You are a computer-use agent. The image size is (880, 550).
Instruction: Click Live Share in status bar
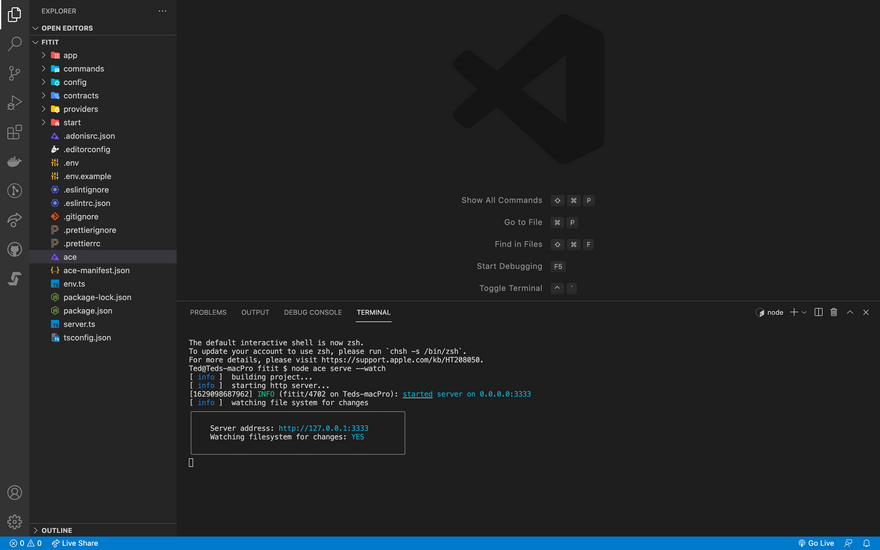pos(75,543)
